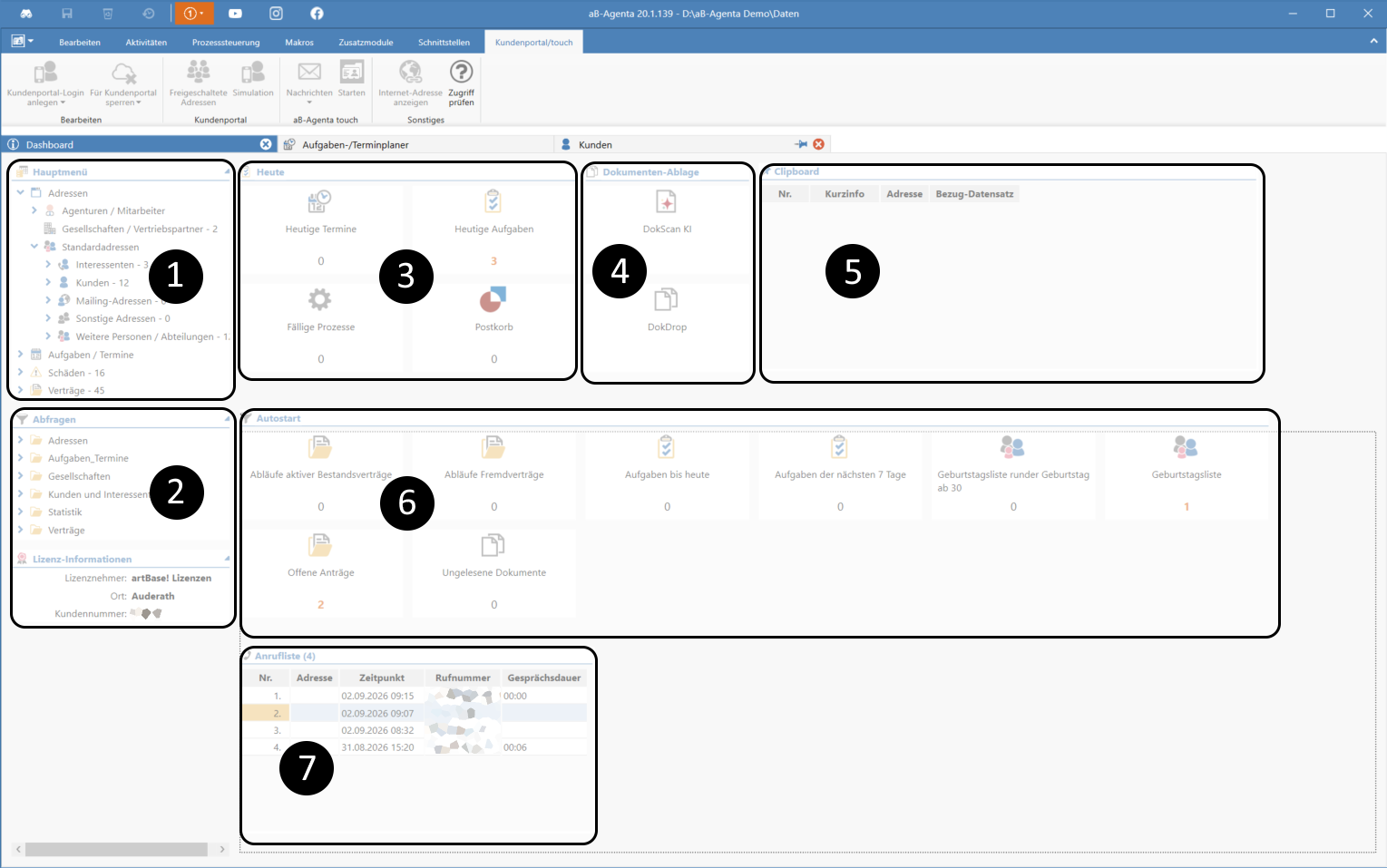Image resolution: width=1387 pixels, height=868 pixels.
Task: Click the horizontal scrollbar in left panel
Action: (x=116, y=850)
